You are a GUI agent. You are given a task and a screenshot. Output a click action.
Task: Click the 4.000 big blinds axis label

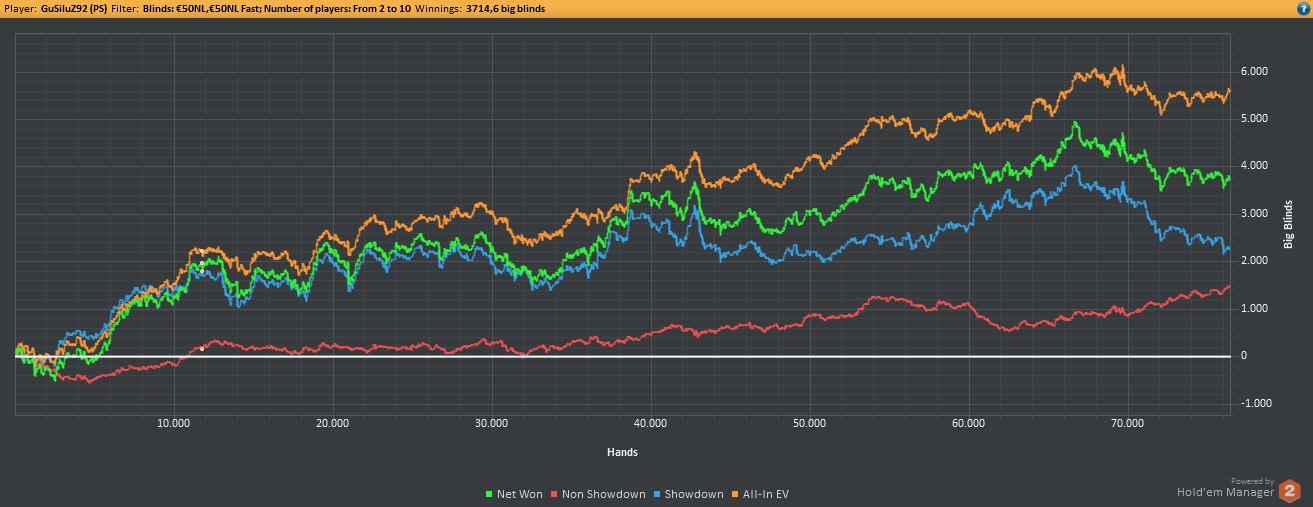pyautogui.click(x=1254, y=166)
